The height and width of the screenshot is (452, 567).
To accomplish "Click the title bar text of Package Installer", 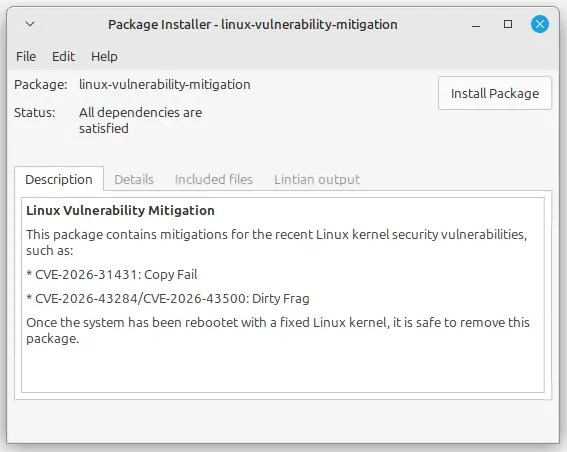I will 253,25.
